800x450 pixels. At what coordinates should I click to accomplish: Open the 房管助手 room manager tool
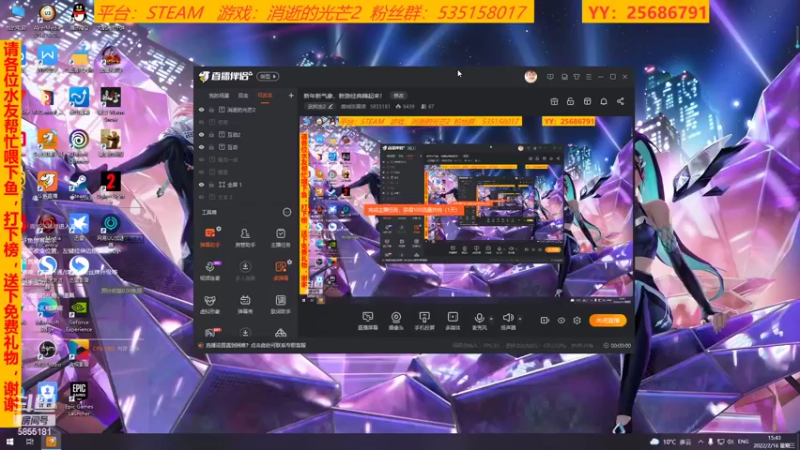(245, 237)
